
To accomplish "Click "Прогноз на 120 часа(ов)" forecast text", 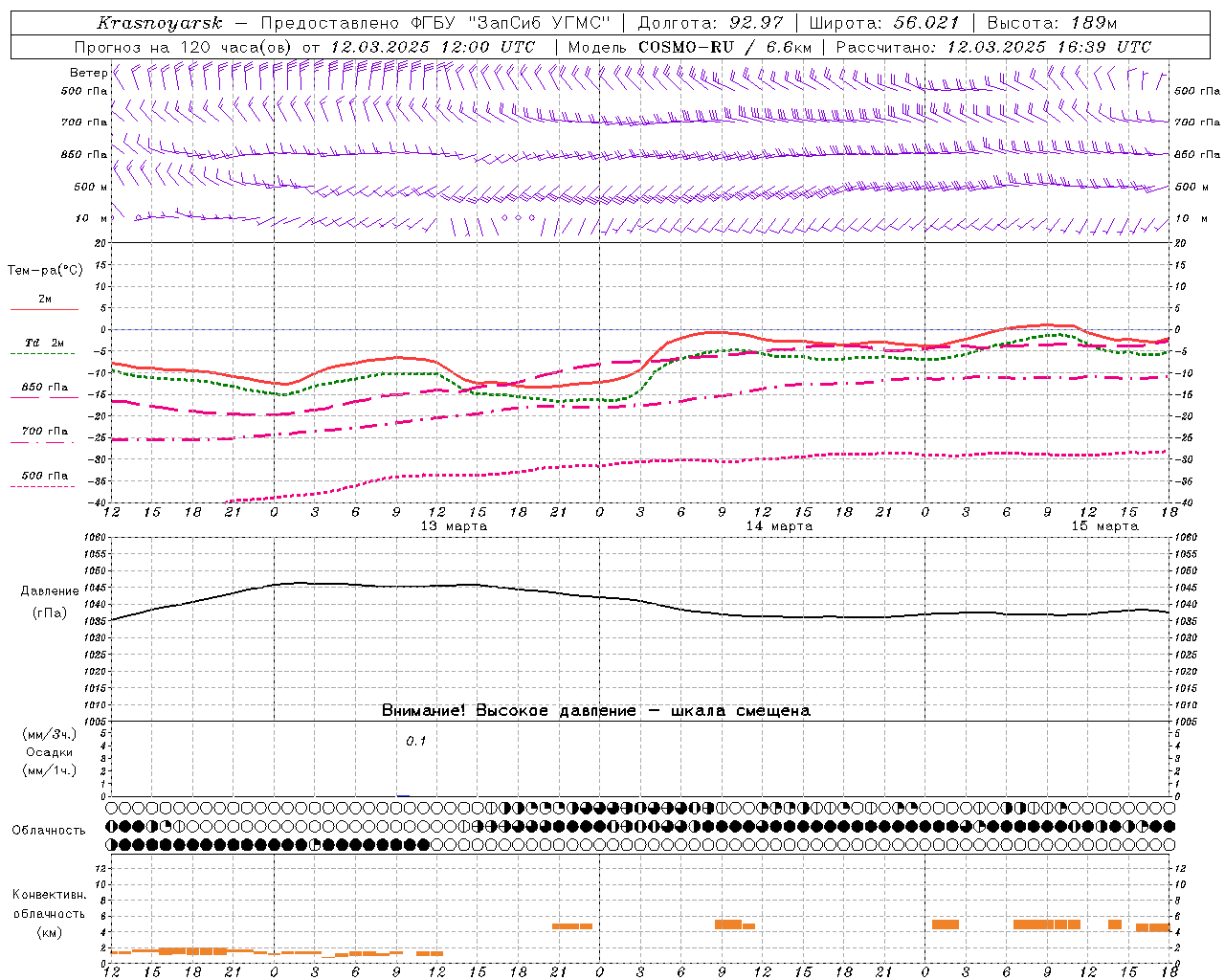I will point(184,47).
